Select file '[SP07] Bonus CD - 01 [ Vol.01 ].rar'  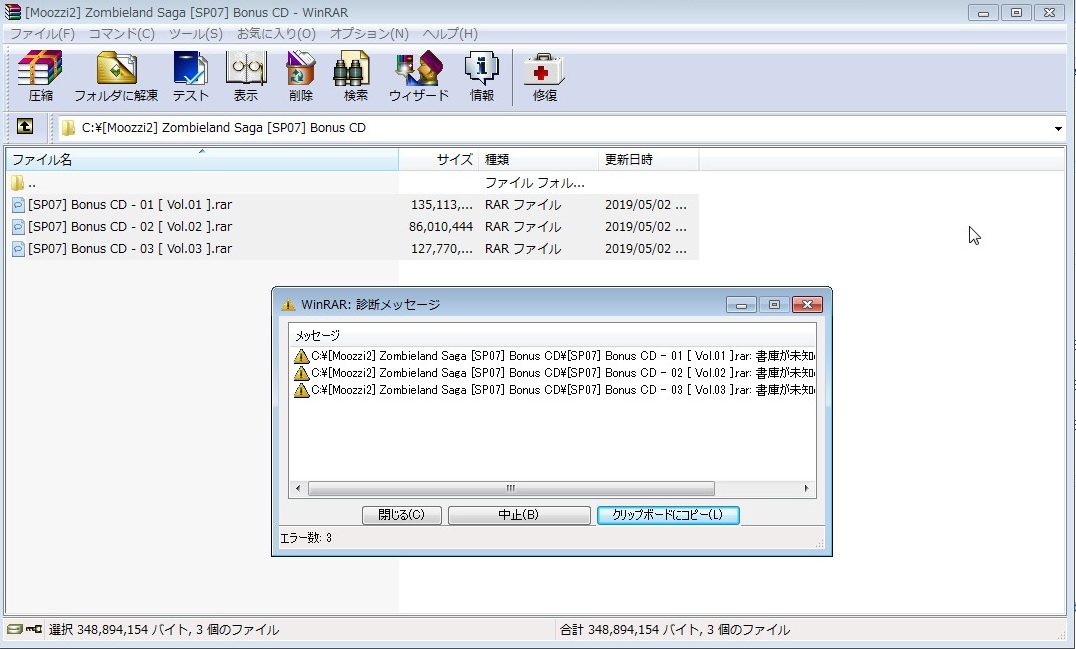click(x=130, y=205)
